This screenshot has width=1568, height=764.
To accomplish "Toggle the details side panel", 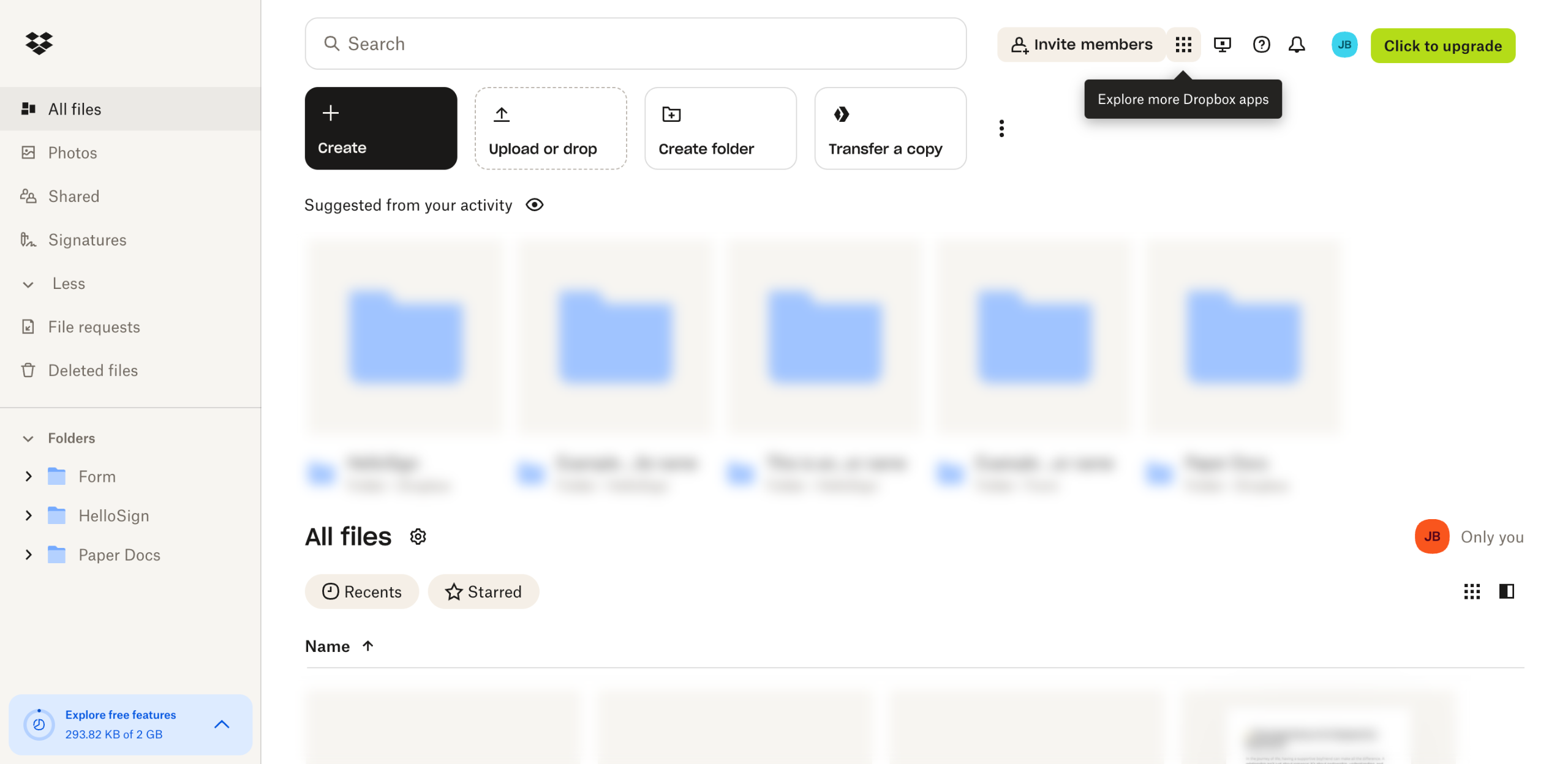I will point(1506,591).
